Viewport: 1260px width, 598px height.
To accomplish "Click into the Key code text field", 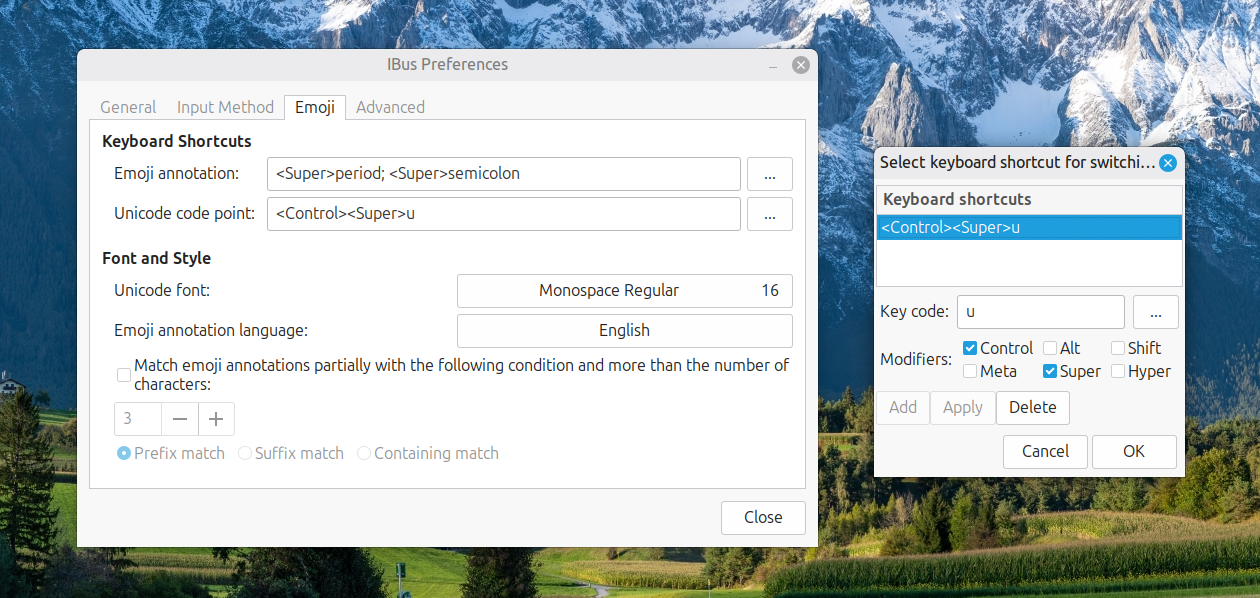I will (1040, 312).
